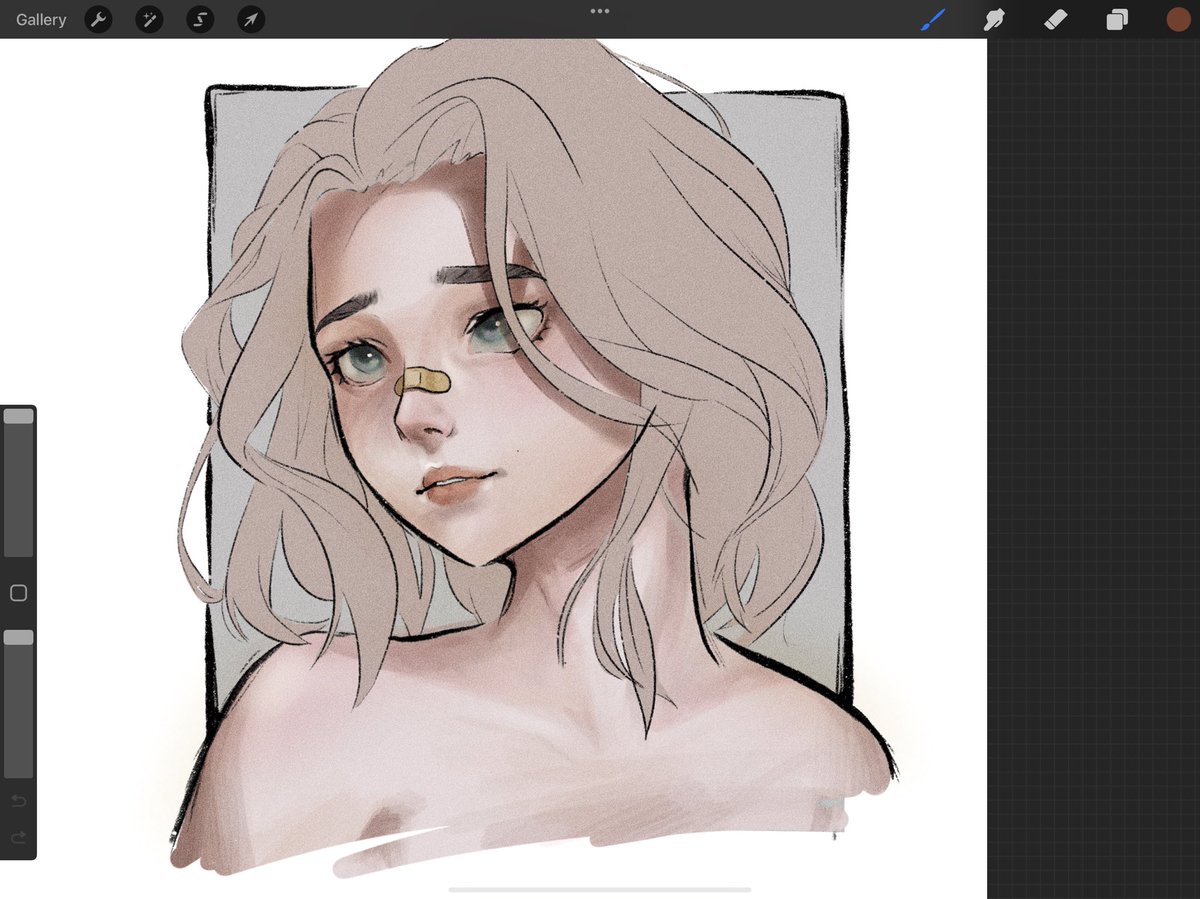The width and height of the screenshot is (1200, 899).
Task: Open the Adjustments magic wand menu
Action: 149,19
